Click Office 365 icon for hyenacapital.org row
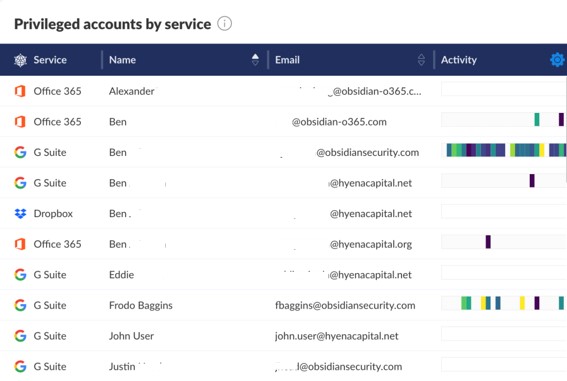The height and width of the screenshot is (381, 567). (20, 244)
